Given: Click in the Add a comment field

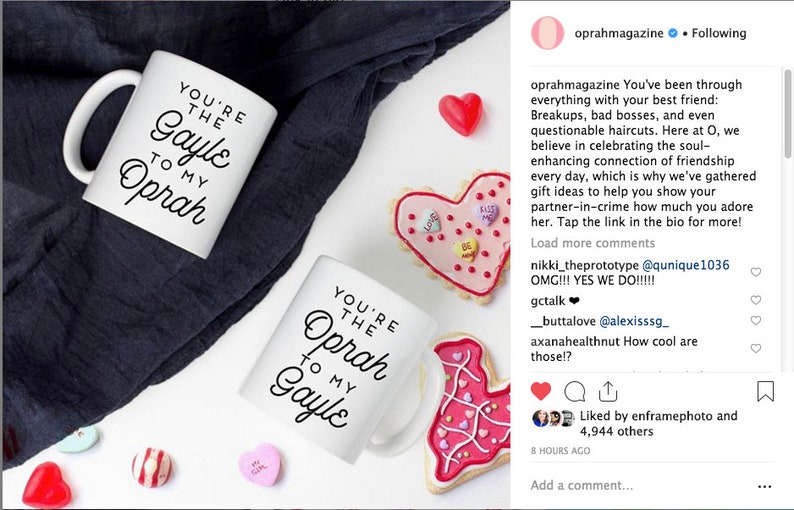Looking at the screenshot, I should (x=638, y=485).
